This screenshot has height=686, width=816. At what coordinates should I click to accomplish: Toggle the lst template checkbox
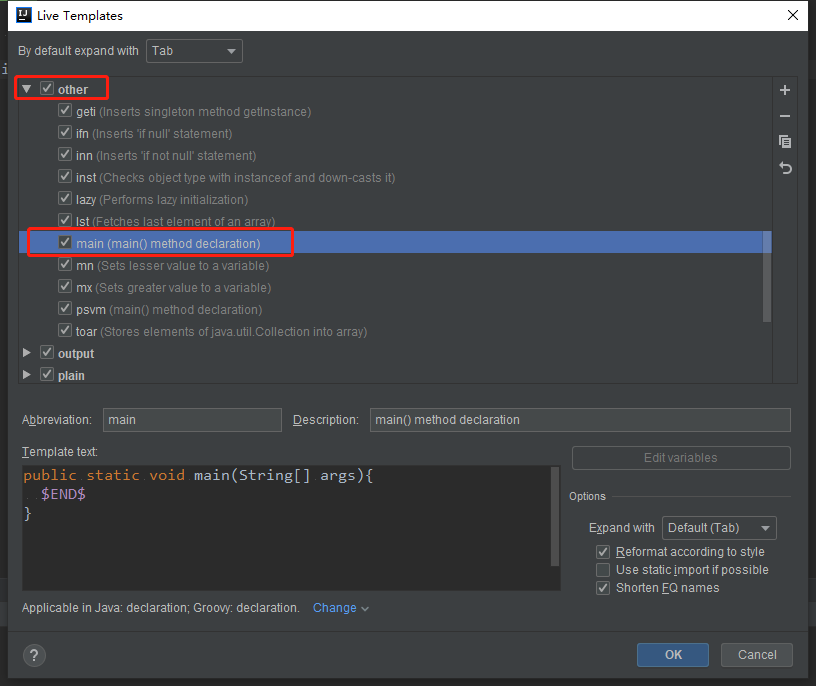[65, 220]
